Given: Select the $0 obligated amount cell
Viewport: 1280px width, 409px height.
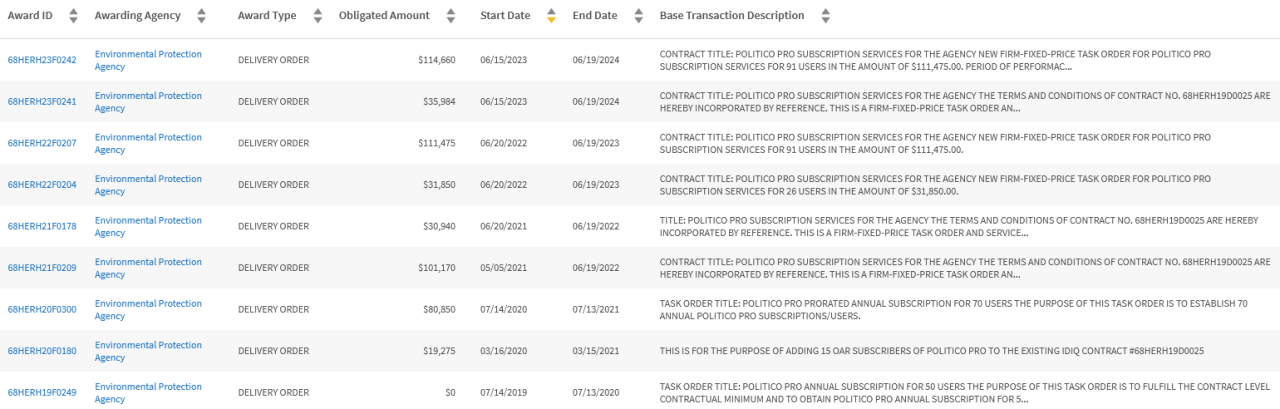Looking at the screenshot, I should coord(450,392).
